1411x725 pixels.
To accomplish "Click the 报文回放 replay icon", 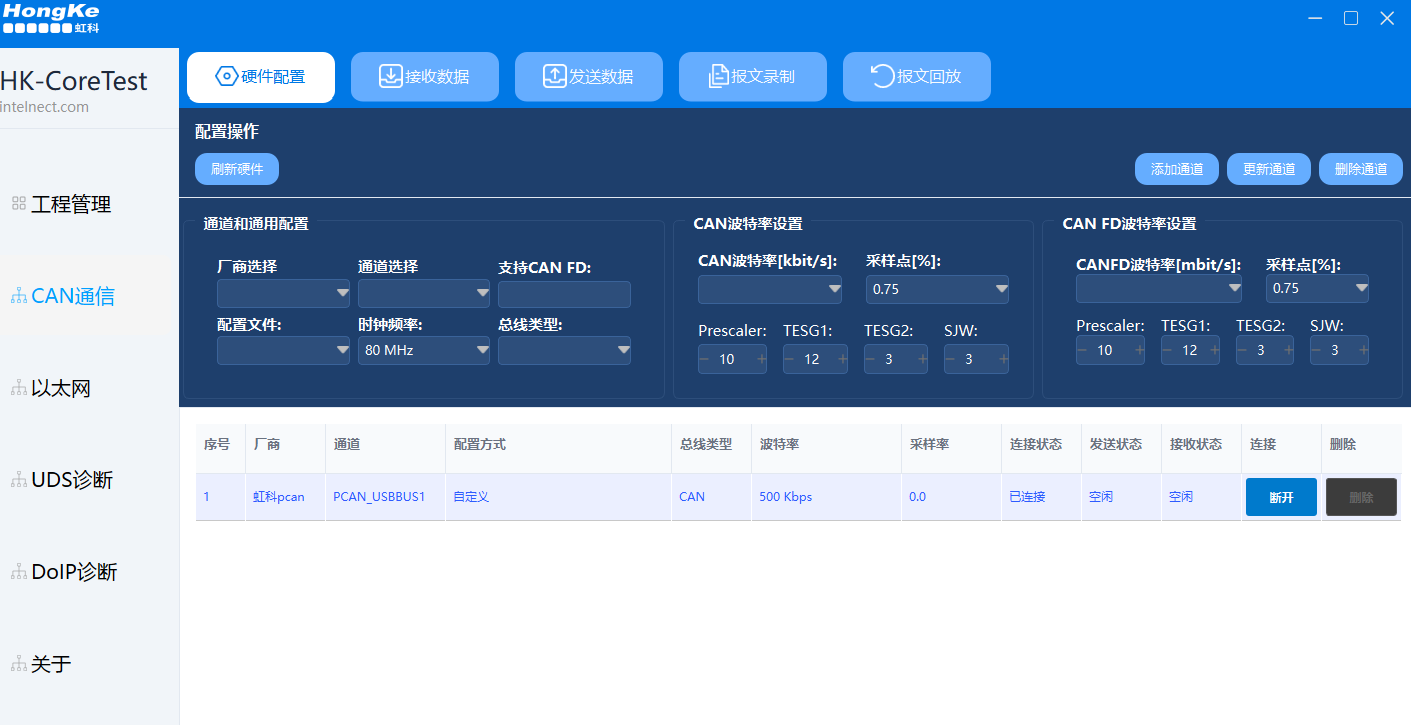I will tap(883, 77).
